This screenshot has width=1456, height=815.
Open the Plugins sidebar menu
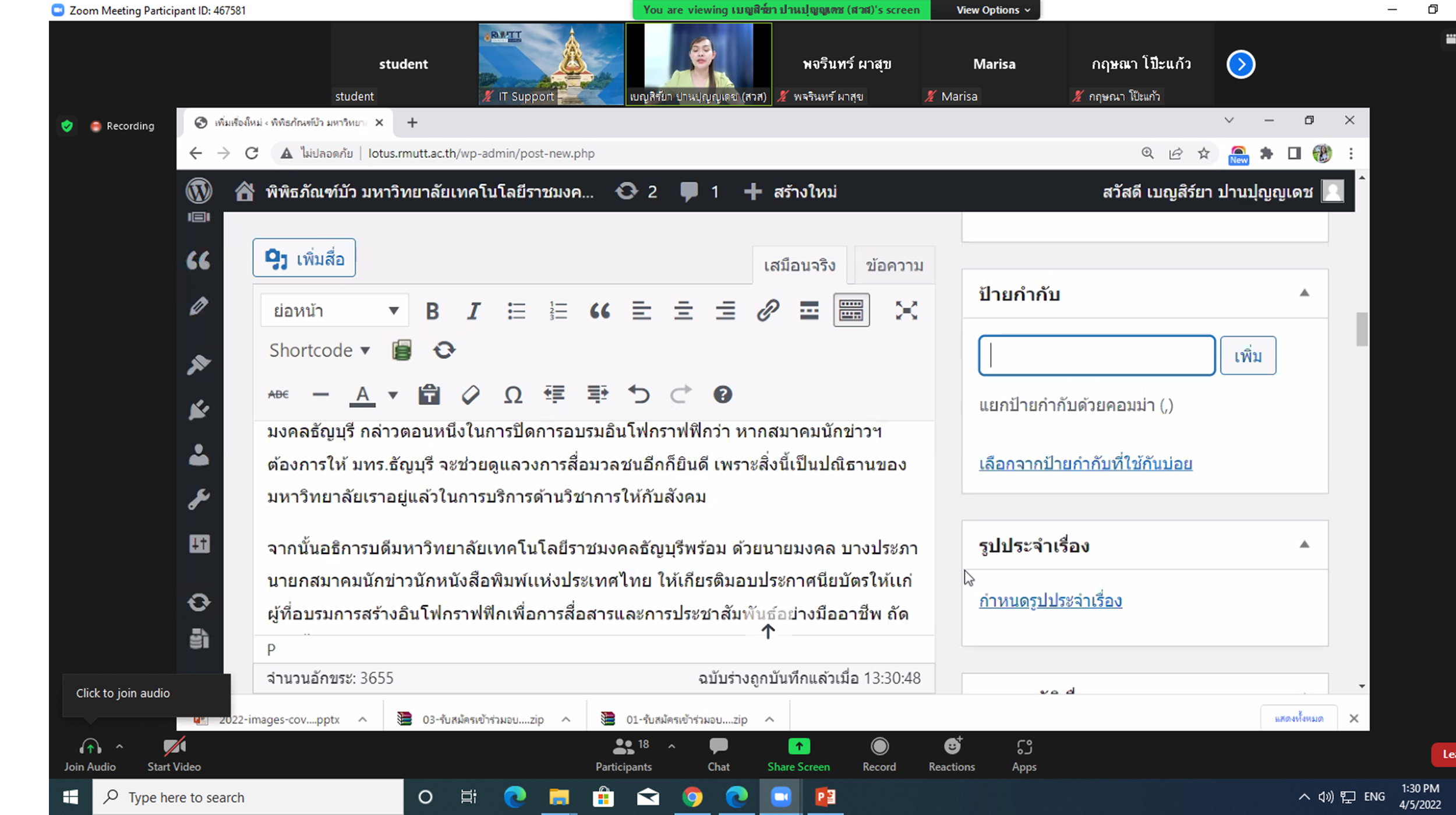199,410
